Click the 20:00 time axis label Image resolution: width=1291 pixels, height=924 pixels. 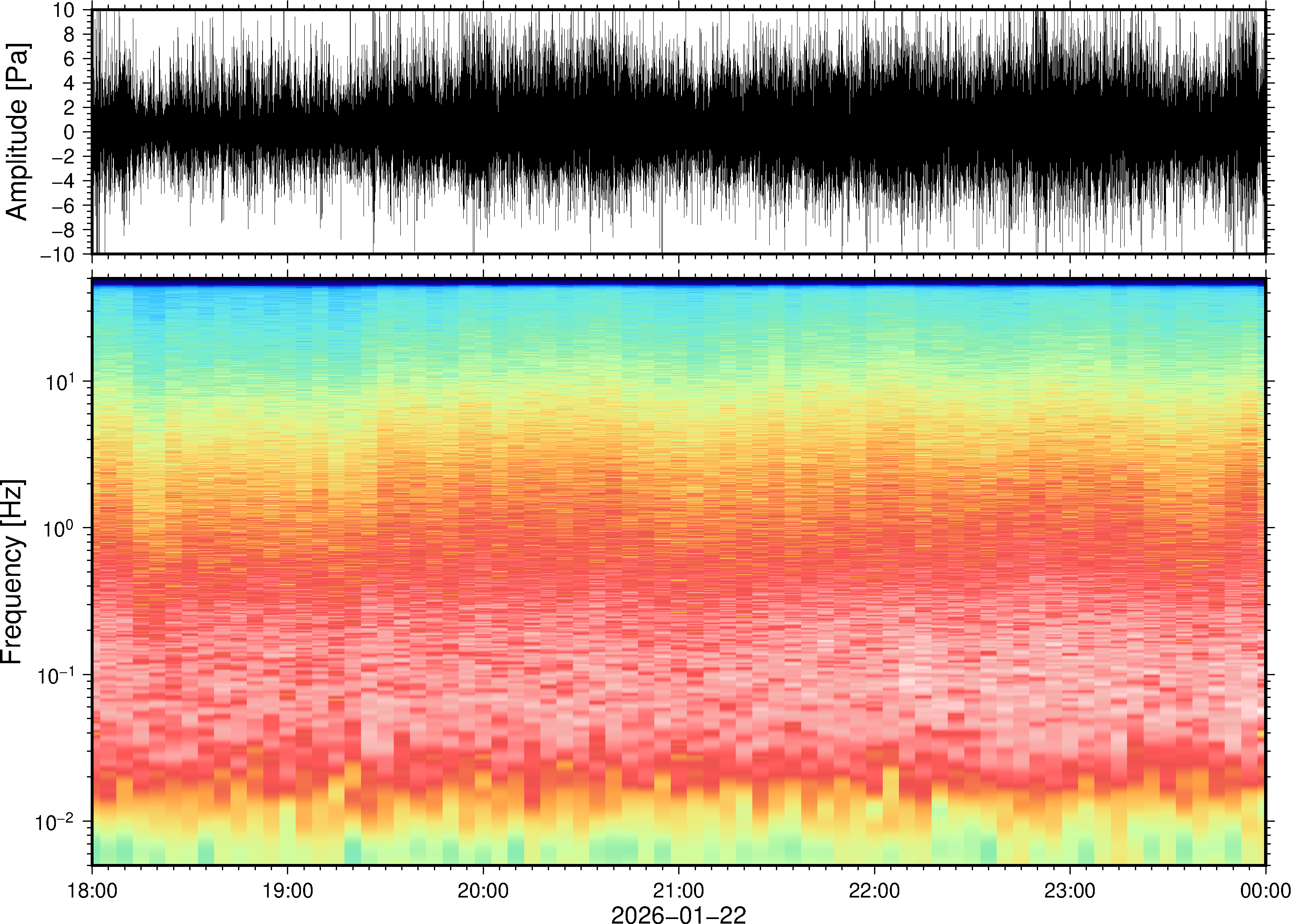click(x=483, y=890)
